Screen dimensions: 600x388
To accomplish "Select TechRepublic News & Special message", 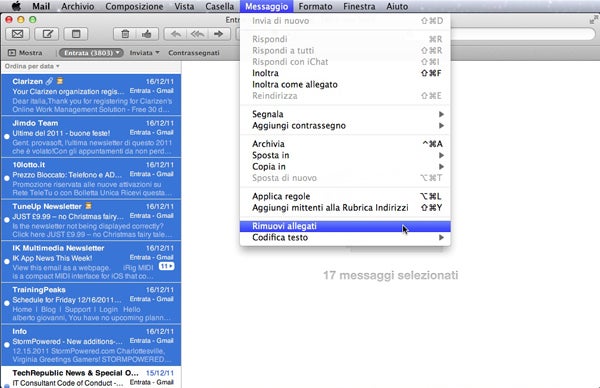I will click(91, 378).
